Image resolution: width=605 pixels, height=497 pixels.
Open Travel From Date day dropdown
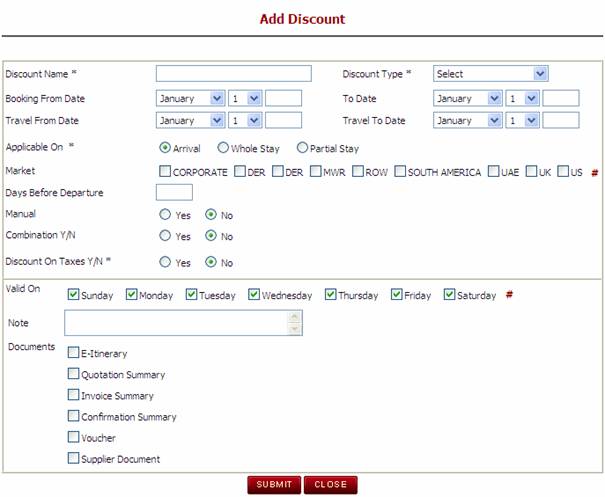[244, 120]
